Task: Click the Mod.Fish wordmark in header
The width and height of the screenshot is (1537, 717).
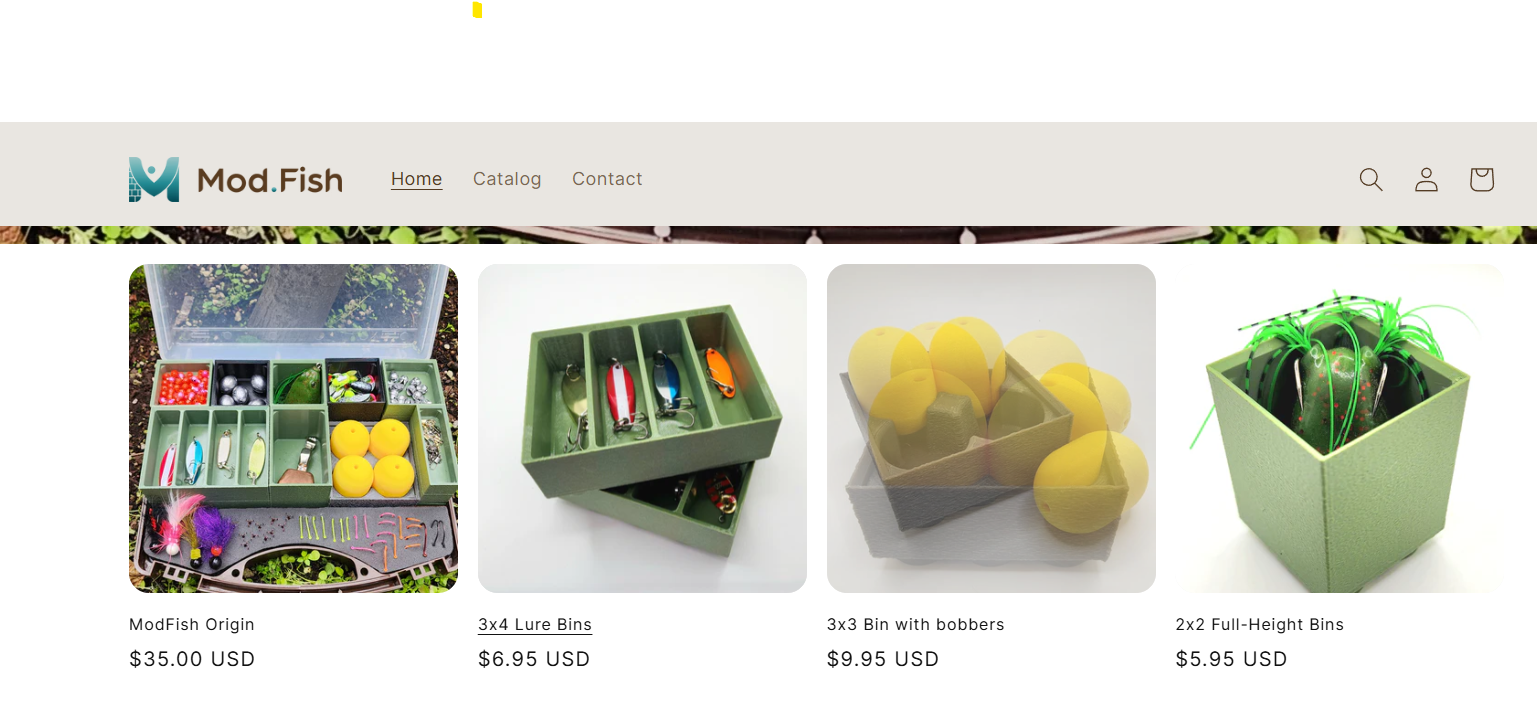Action: coord(270,180)
